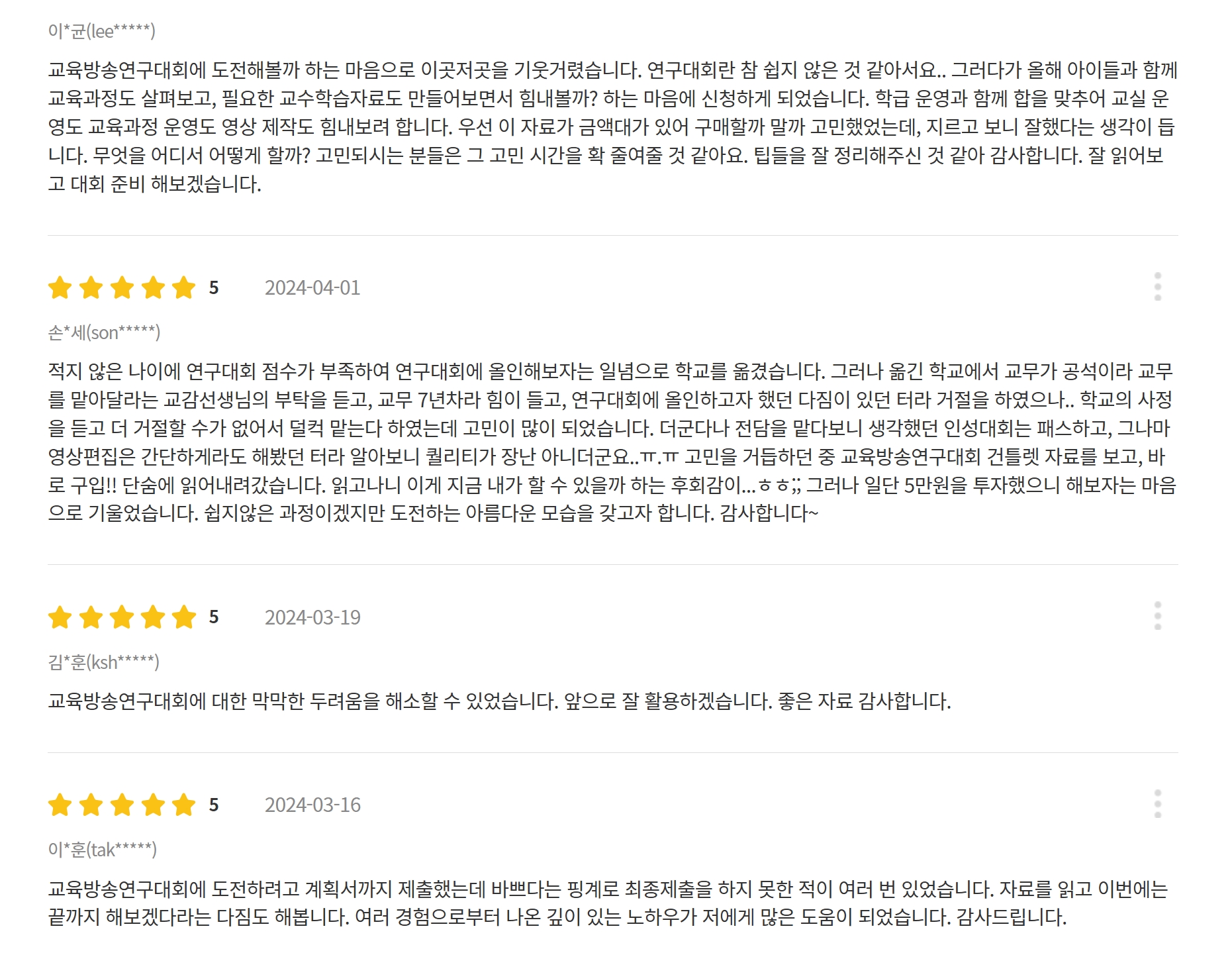The image size is (1232, 953).
Task: Open the three-dot menu on the 2024-03-19 review
Action: (1157, 616)
